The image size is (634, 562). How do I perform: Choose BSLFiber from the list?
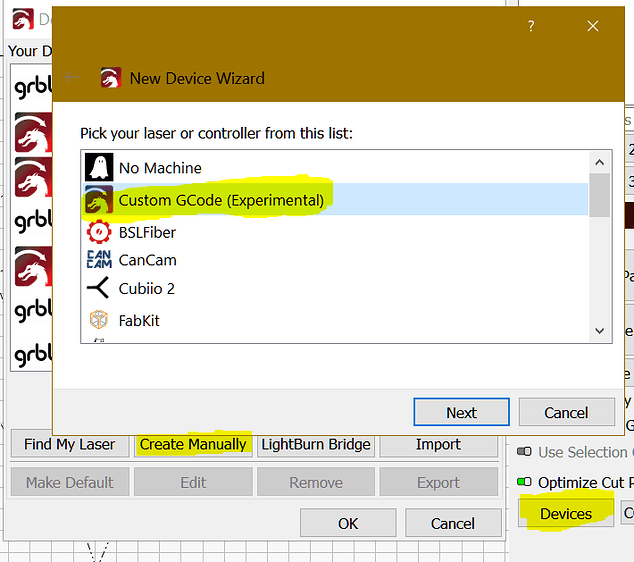point(335,232)
